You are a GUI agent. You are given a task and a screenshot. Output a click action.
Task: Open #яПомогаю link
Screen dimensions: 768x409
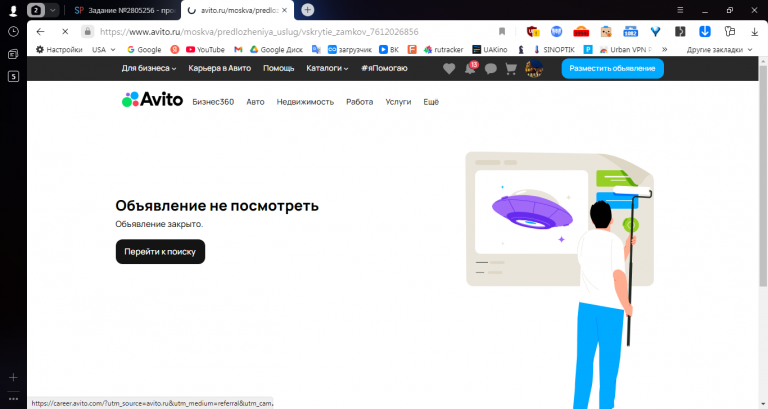(384, 69)
